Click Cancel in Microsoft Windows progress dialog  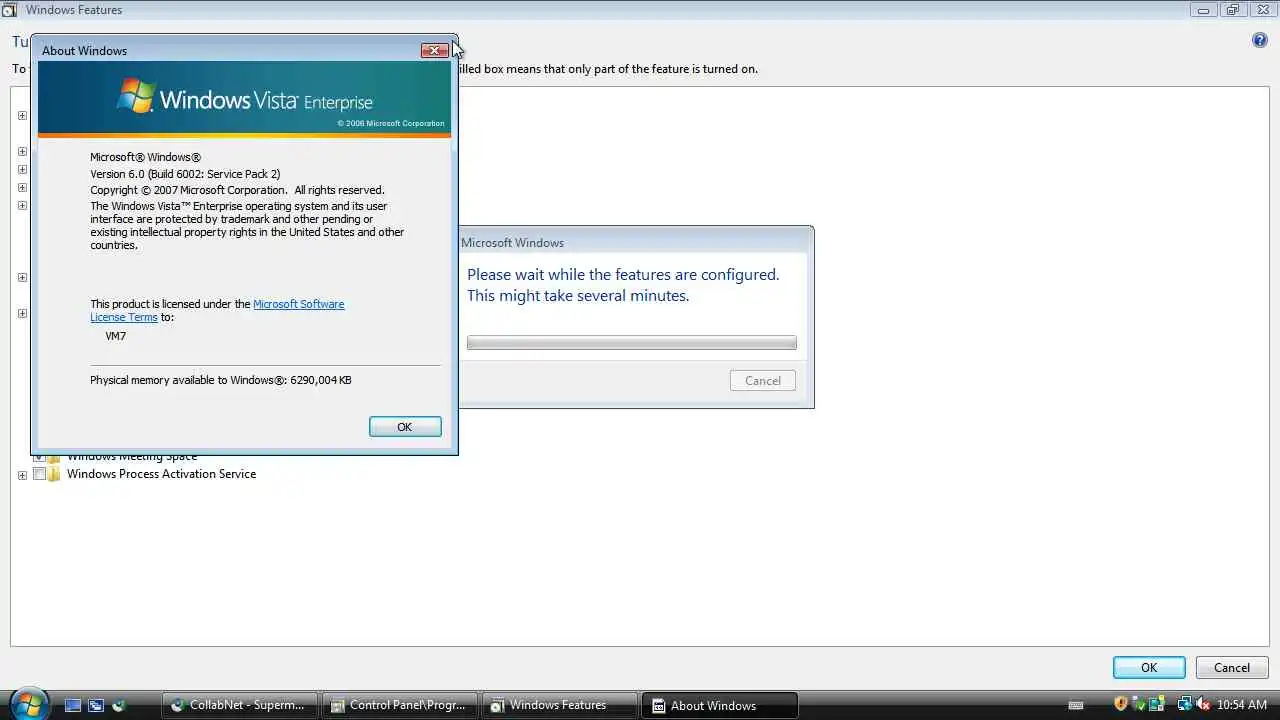click(763, 380)
